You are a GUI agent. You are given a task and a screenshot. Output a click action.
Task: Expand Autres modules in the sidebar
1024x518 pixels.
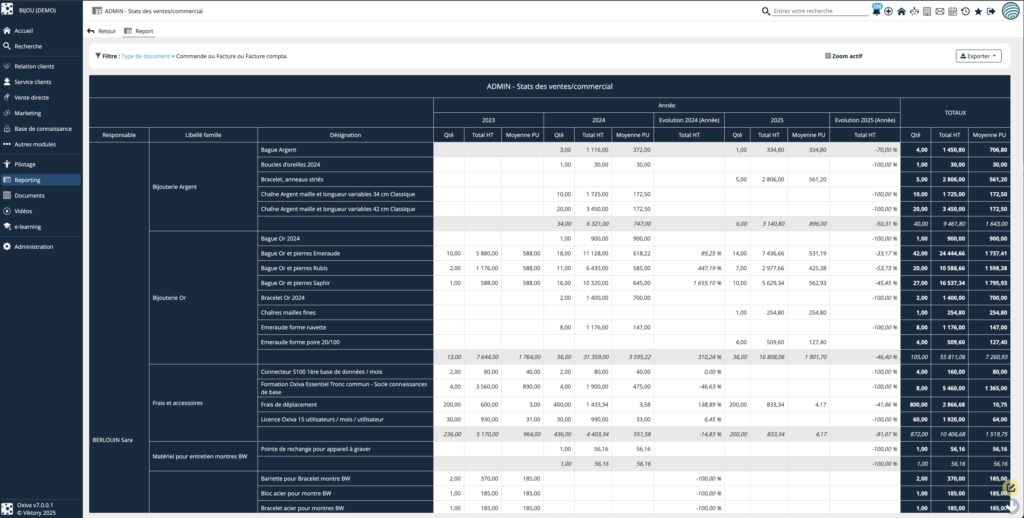click(34, 144)
